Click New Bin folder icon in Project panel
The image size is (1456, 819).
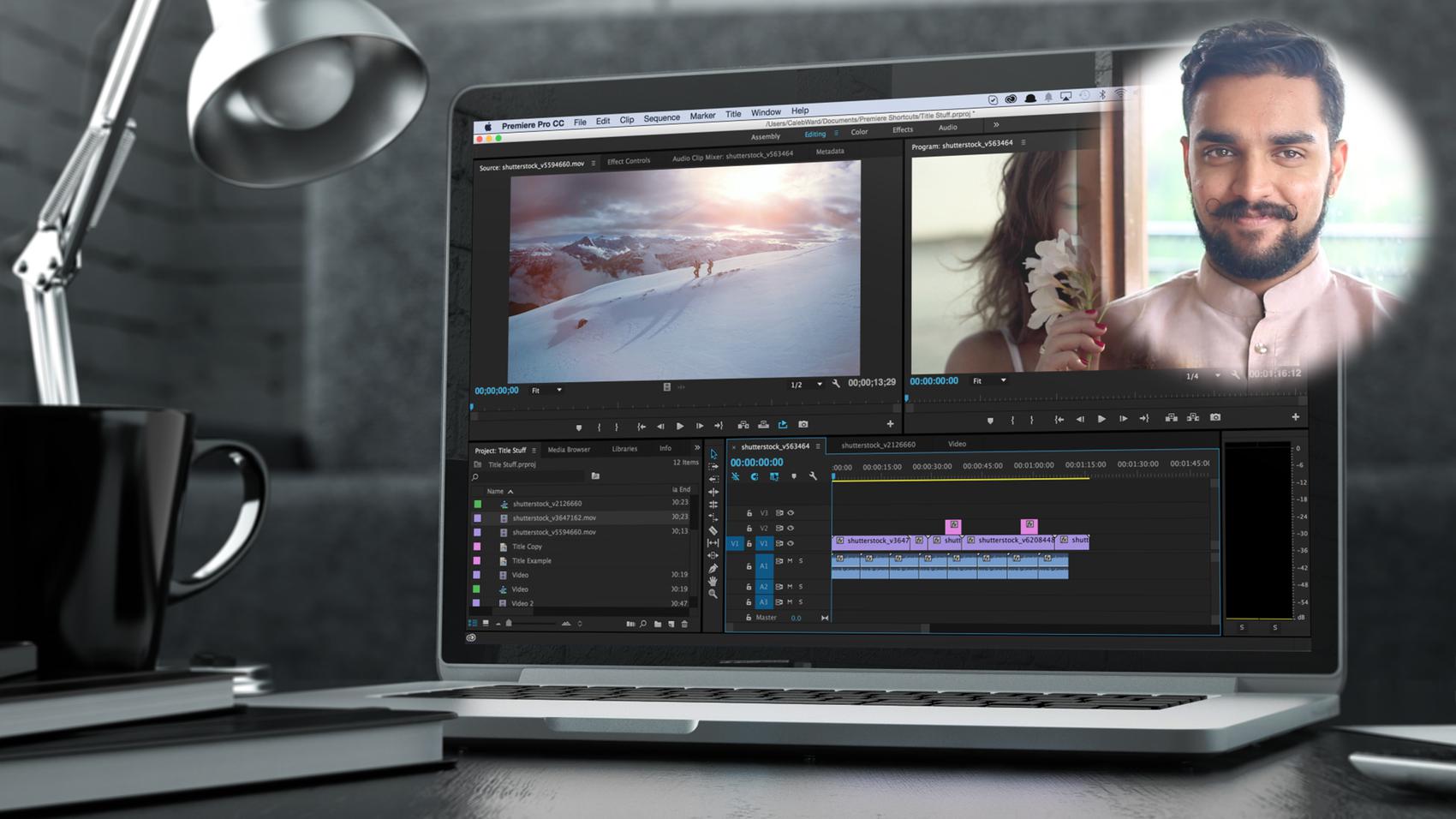tap(658, 624)
